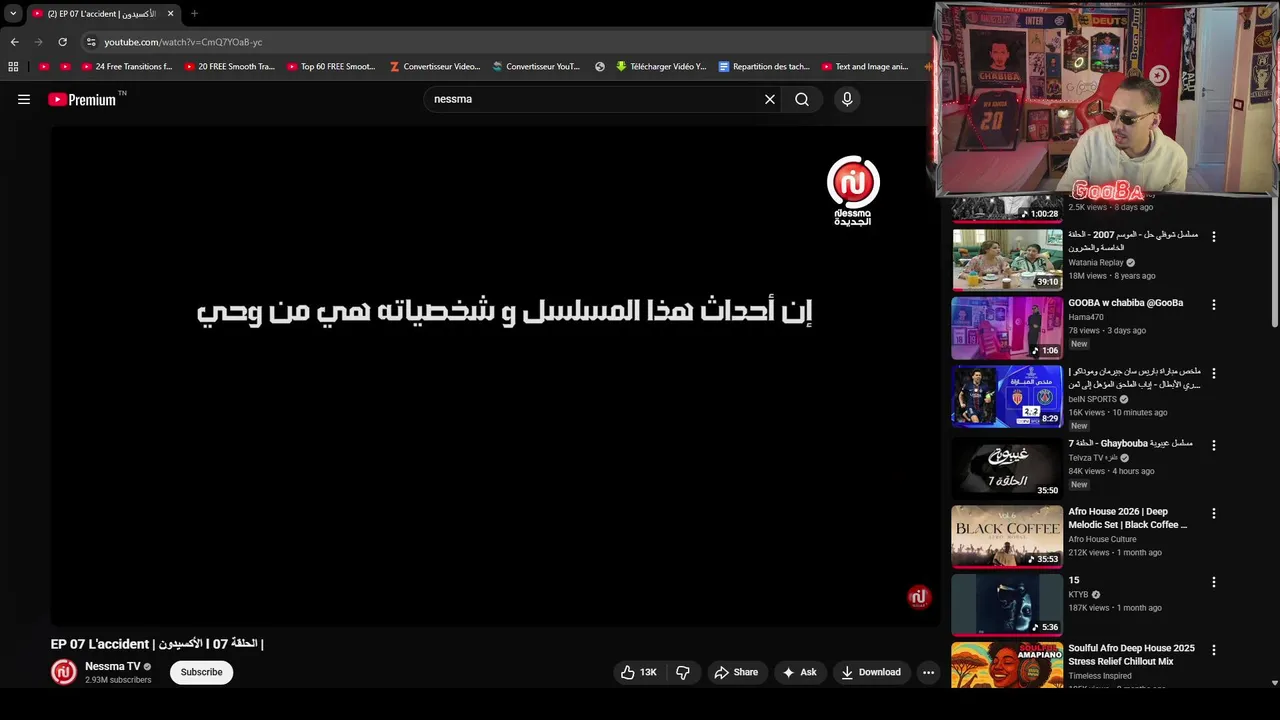Click the 2.93M subscribers text

(118, 680)
